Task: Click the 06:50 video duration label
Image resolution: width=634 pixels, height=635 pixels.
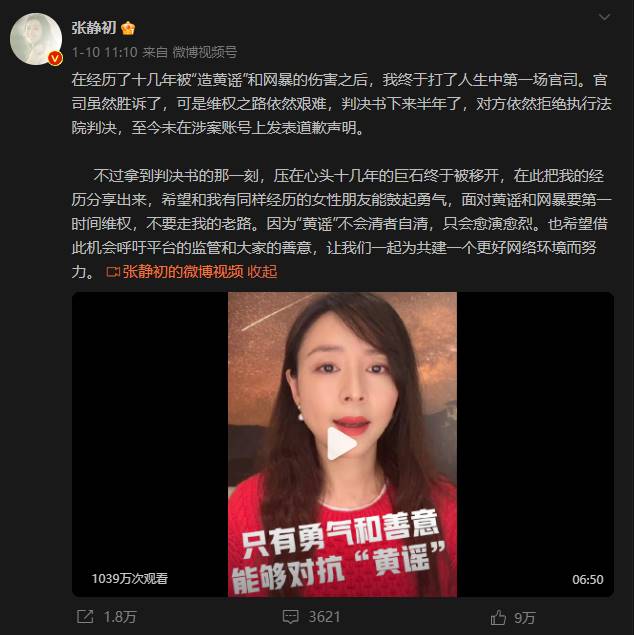Action: pos(587,580)
